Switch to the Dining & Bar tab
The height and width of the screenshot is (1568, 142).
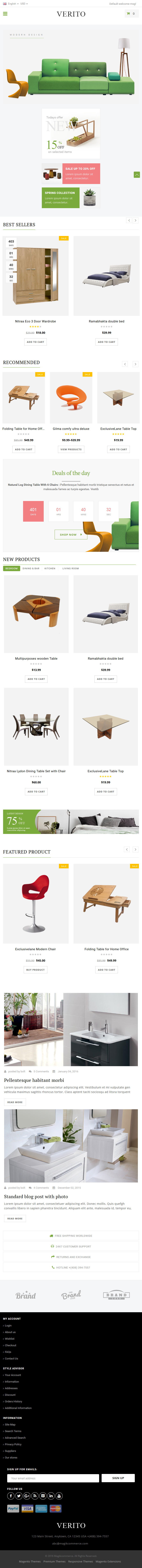[x=31, y=568]
